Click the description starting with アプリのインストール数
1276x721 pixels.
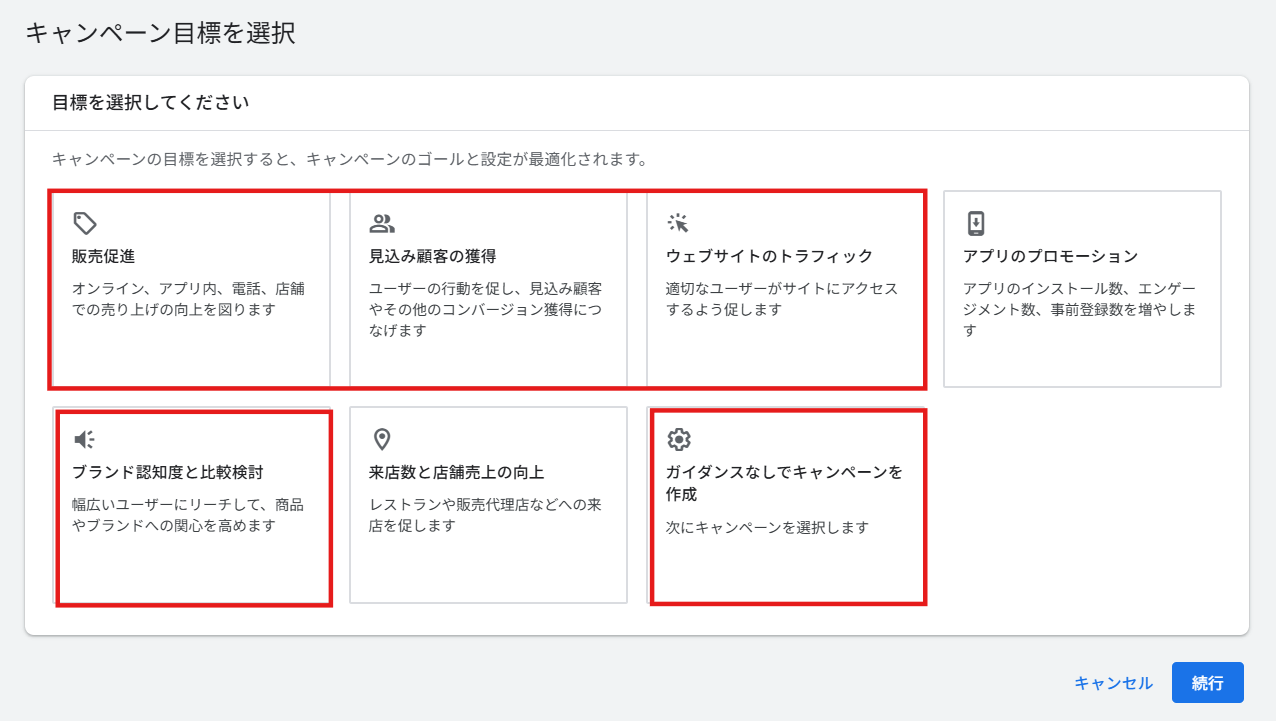(x=1080, y=309)
